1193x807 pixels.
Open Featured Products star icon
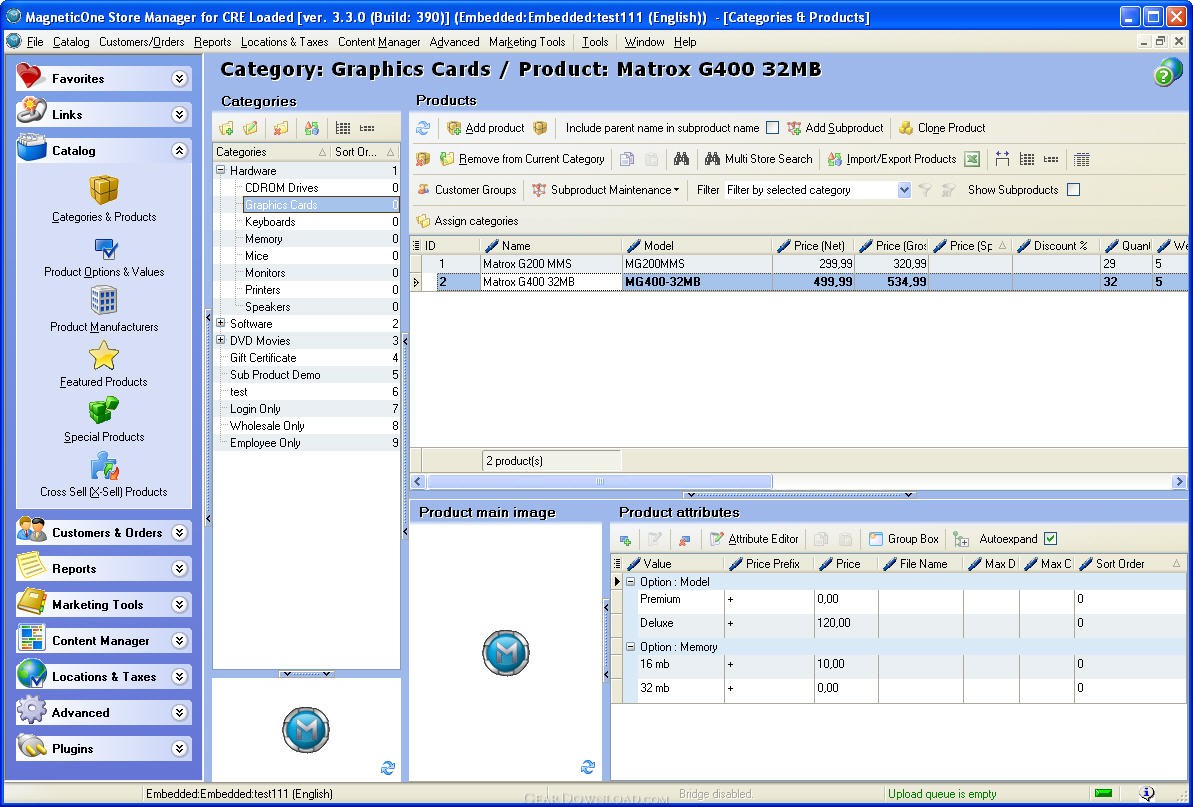103,355
